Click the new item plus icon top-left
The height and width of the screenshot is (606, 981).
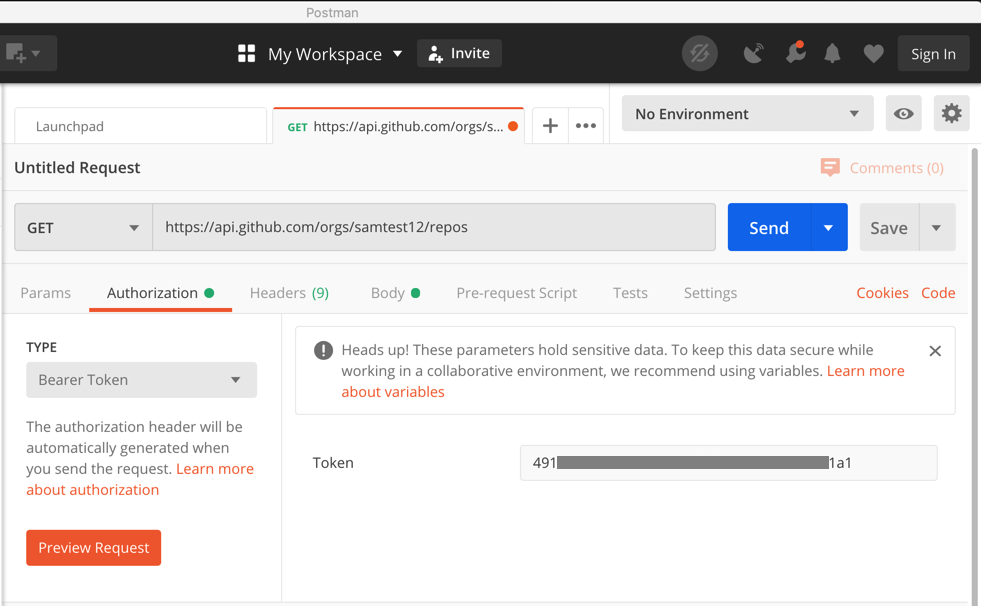click(17, 53)
